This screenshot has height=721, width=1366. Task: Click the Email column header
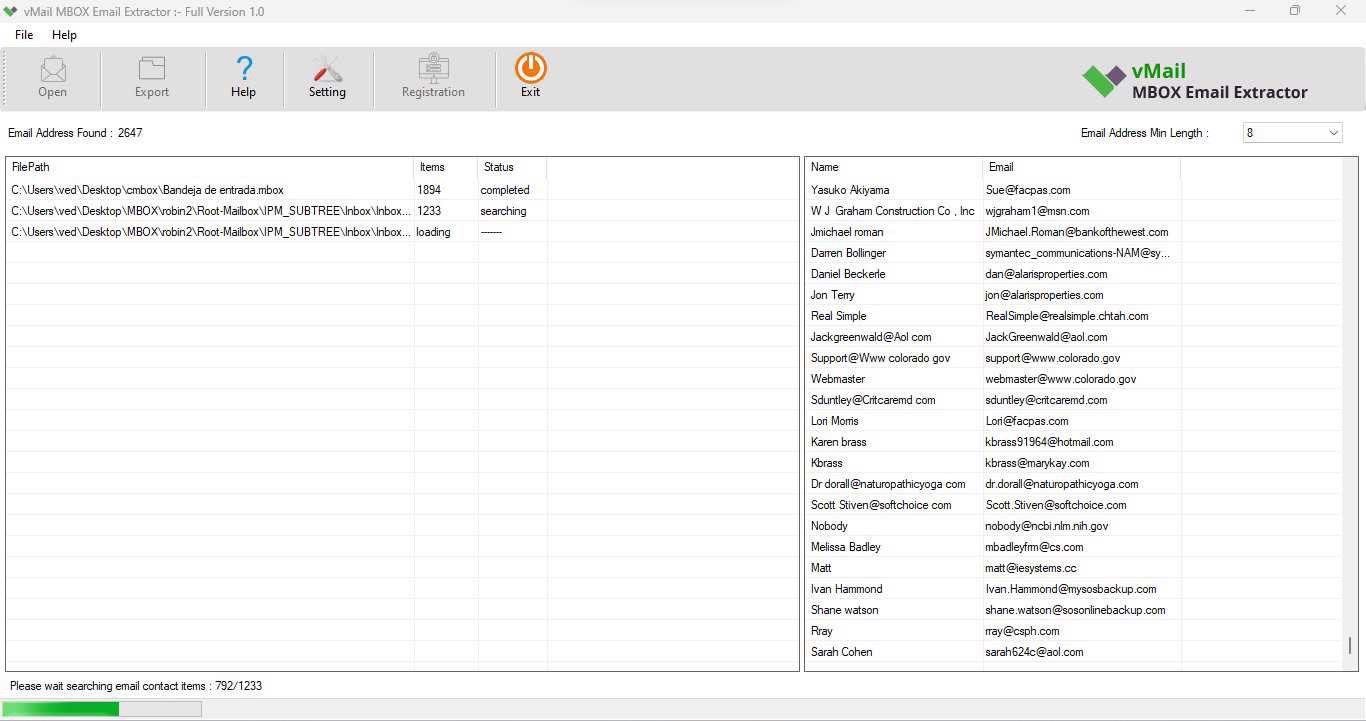click(1081, 167)
